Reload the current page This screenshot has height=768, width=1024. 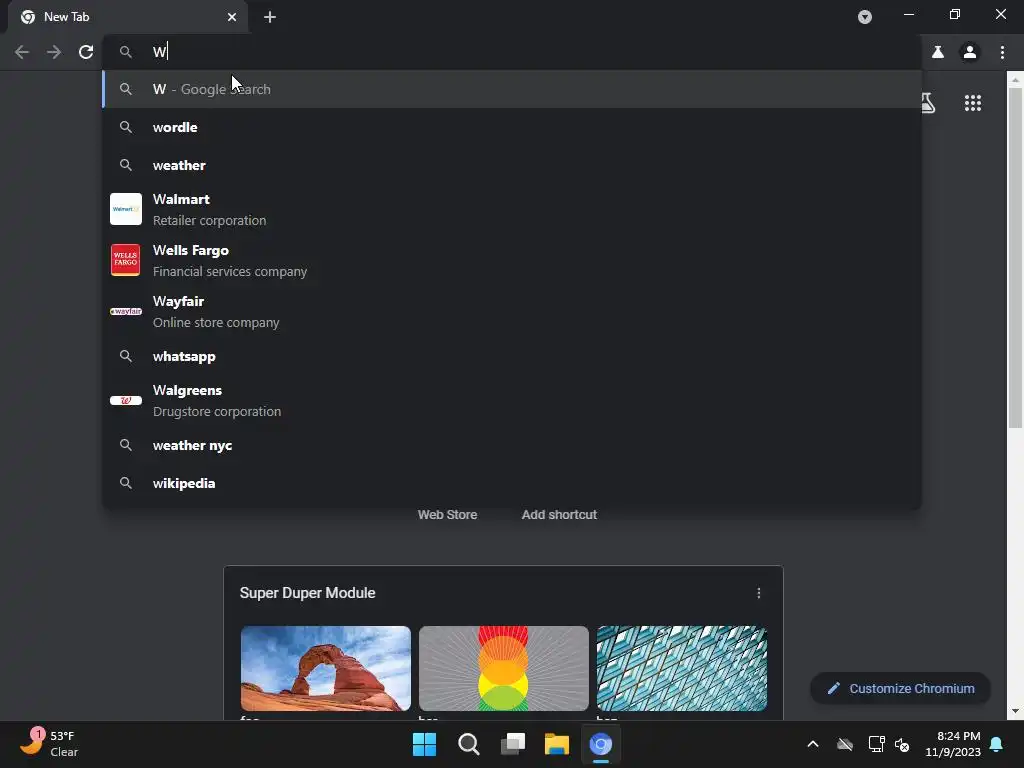pos(86,52)
